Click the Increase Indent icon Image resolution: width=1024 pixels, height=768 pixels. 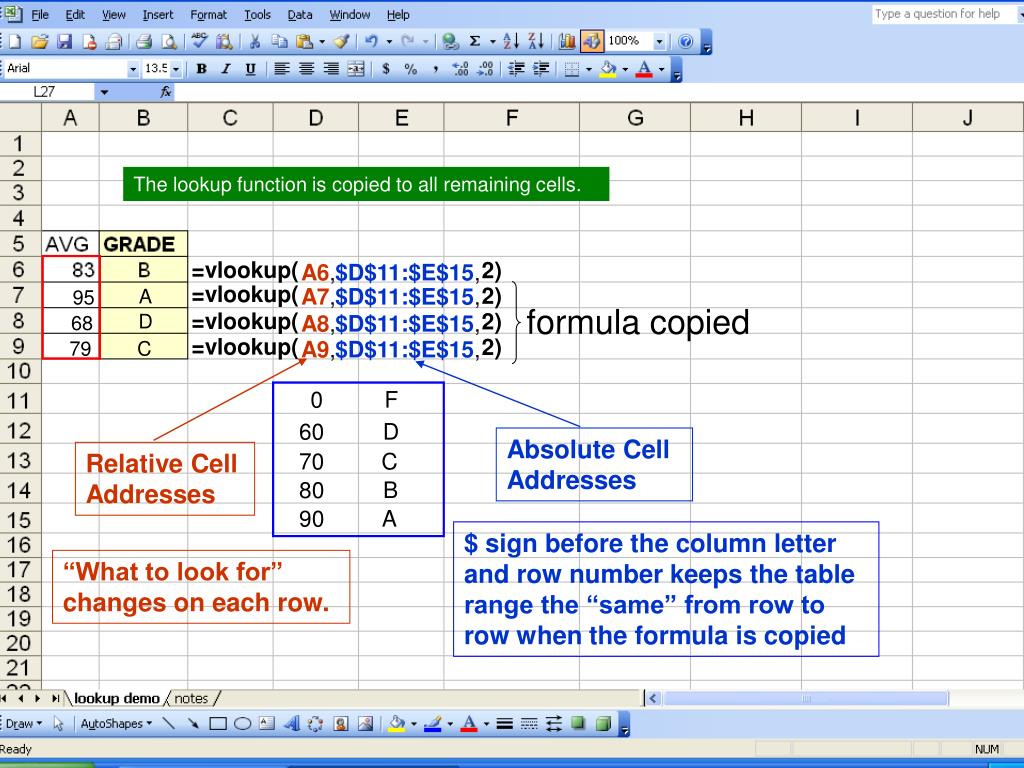click(x=541, y=69)
